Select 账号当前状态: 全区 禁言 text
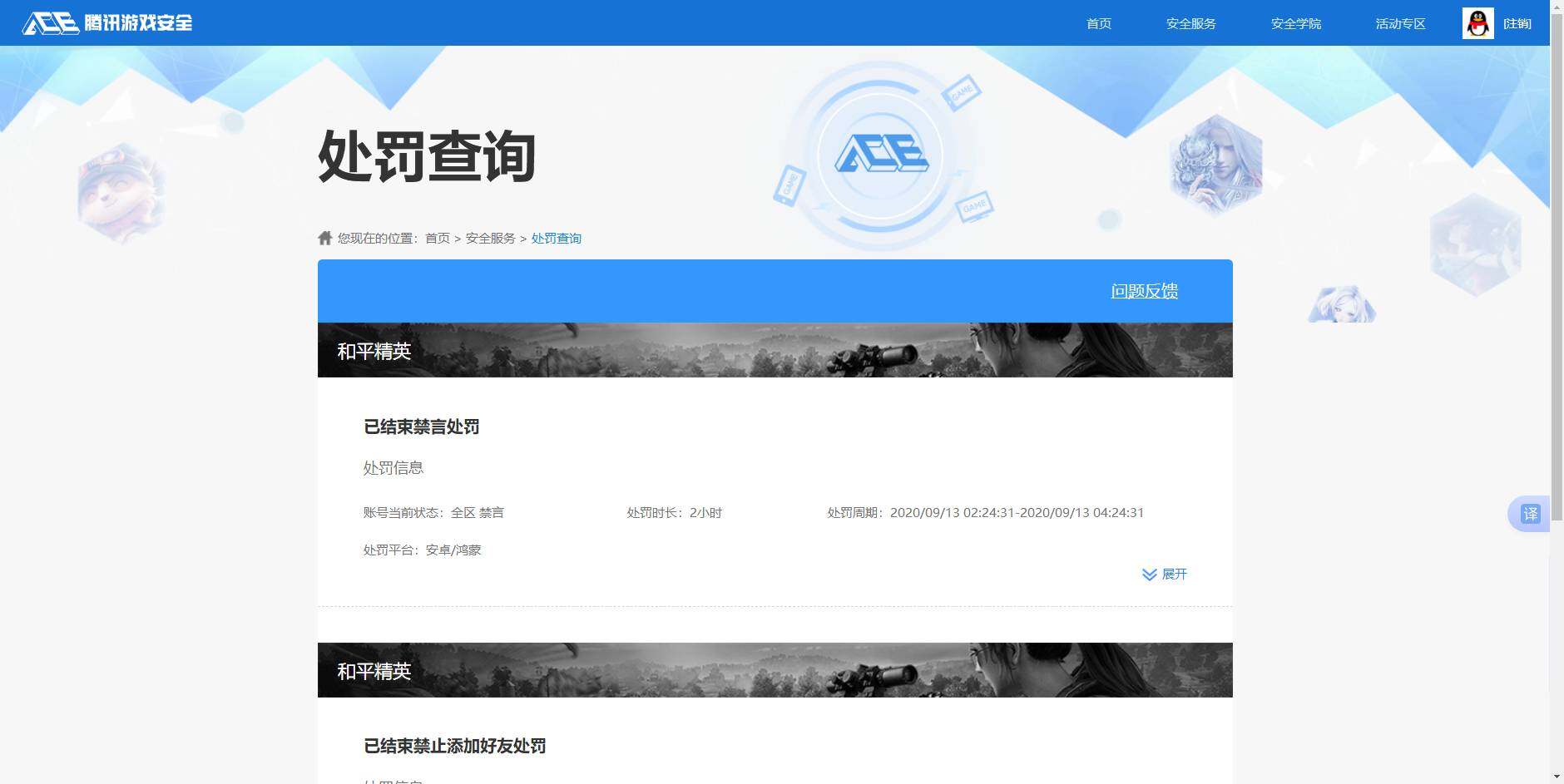 point(433,513)
